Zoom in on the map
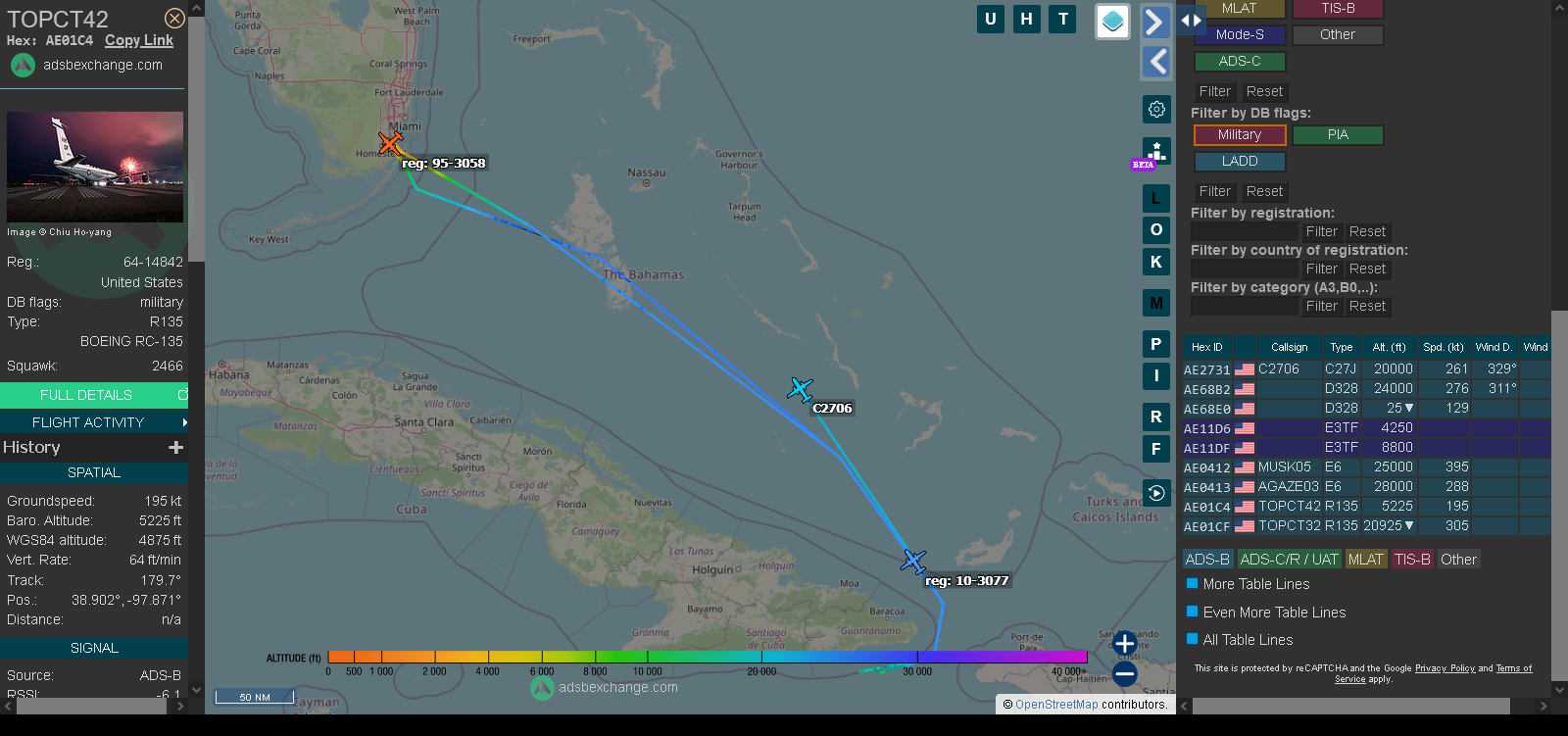 coord(1125,643)
